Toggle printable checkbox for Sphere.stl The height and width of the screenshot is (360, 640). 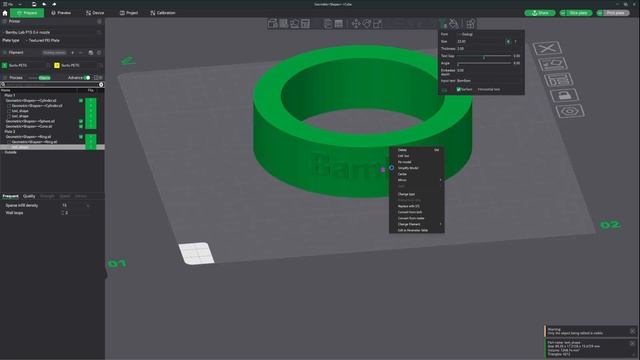(81, 121)
